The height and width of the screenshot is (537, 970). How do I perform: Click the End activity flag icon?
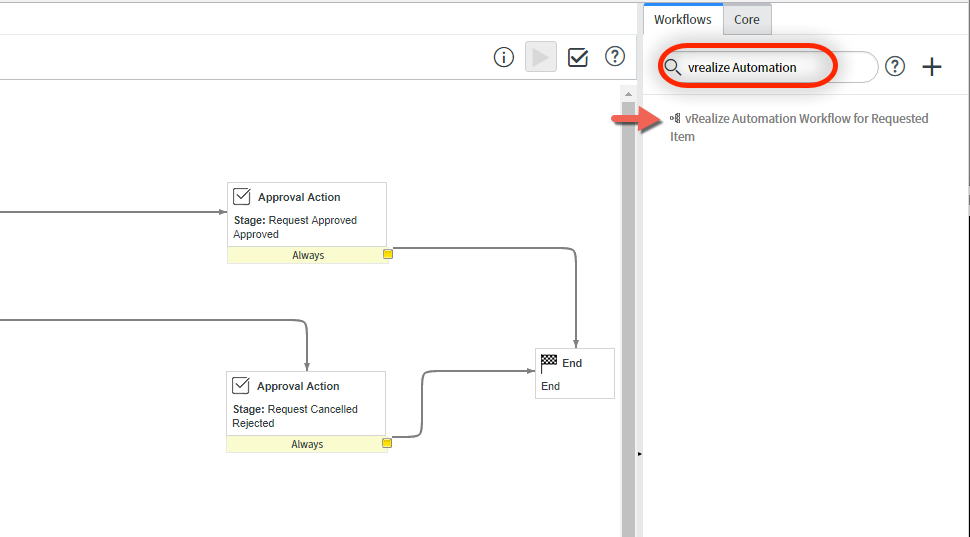pyautogui.click(x=549, y=362)
